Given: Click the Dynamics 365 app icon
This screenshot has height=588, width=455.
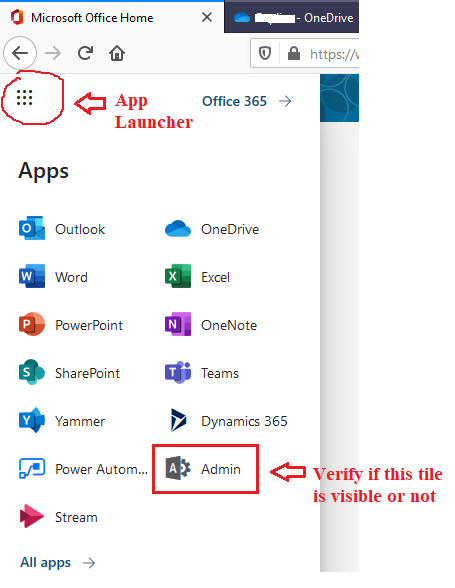Looking at the screenshot, I should [x=178, y=420].
